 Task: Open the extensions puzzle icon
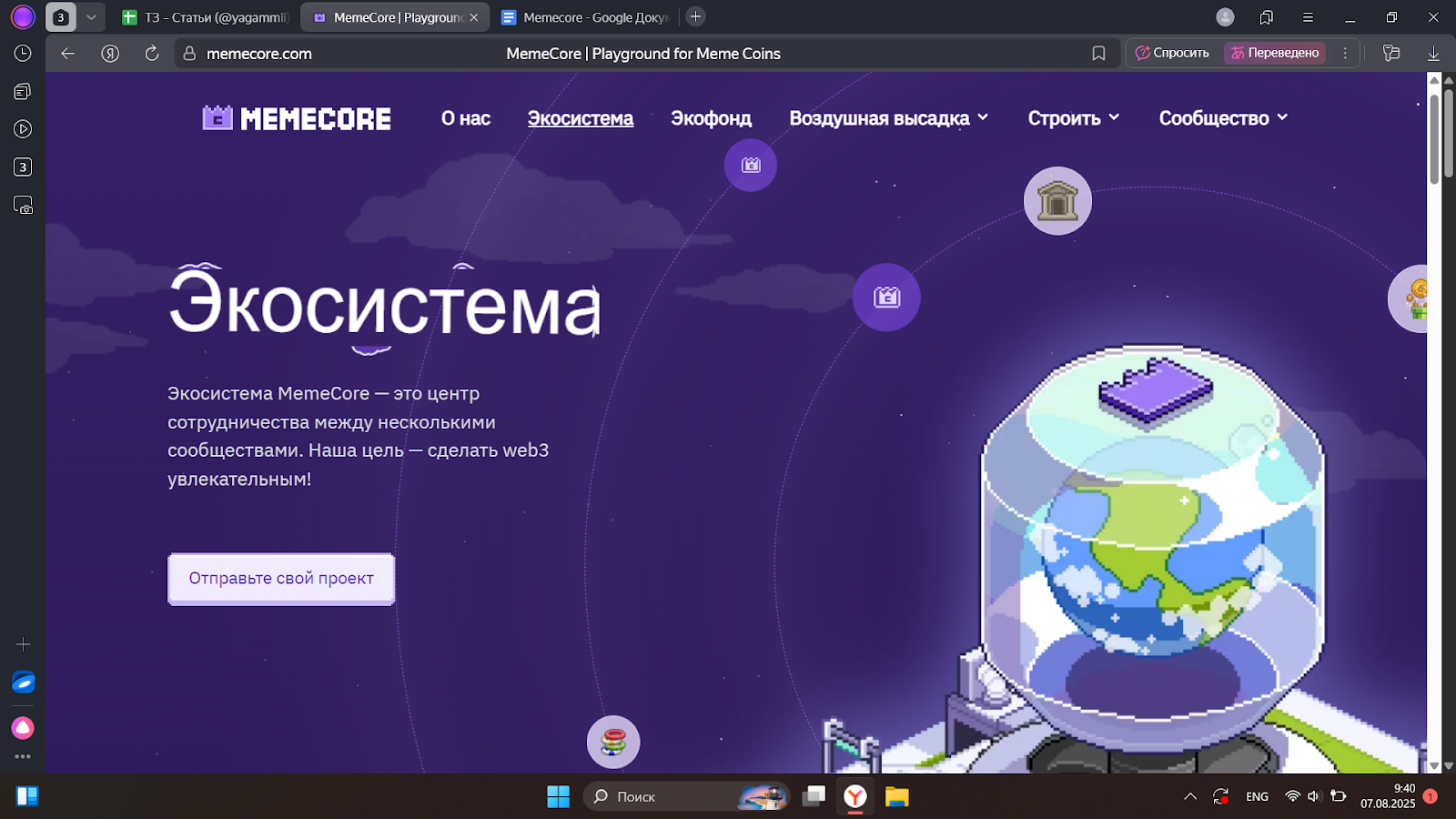pos(1391,53)
